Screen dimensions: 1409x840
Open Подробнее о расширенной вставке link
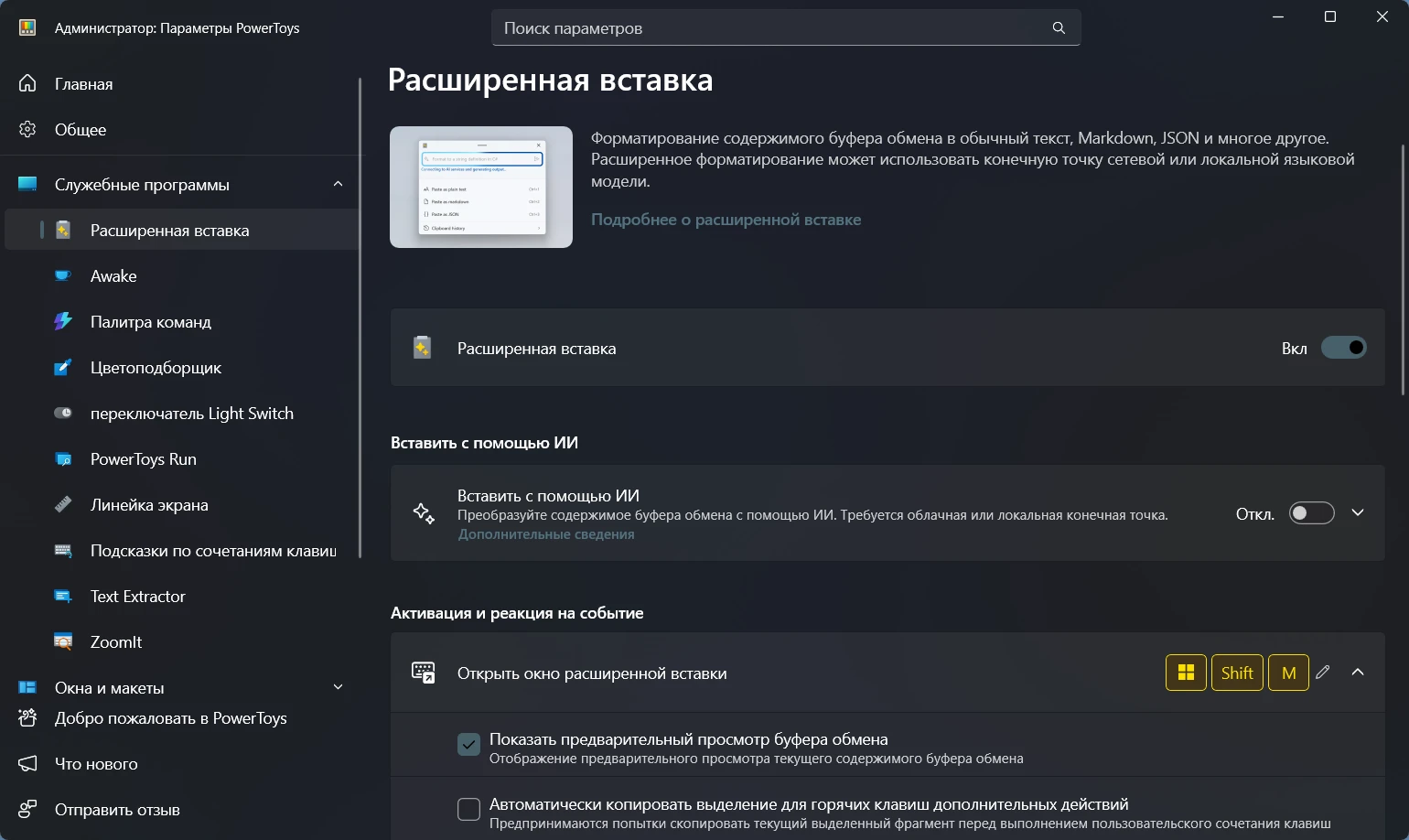726,220
